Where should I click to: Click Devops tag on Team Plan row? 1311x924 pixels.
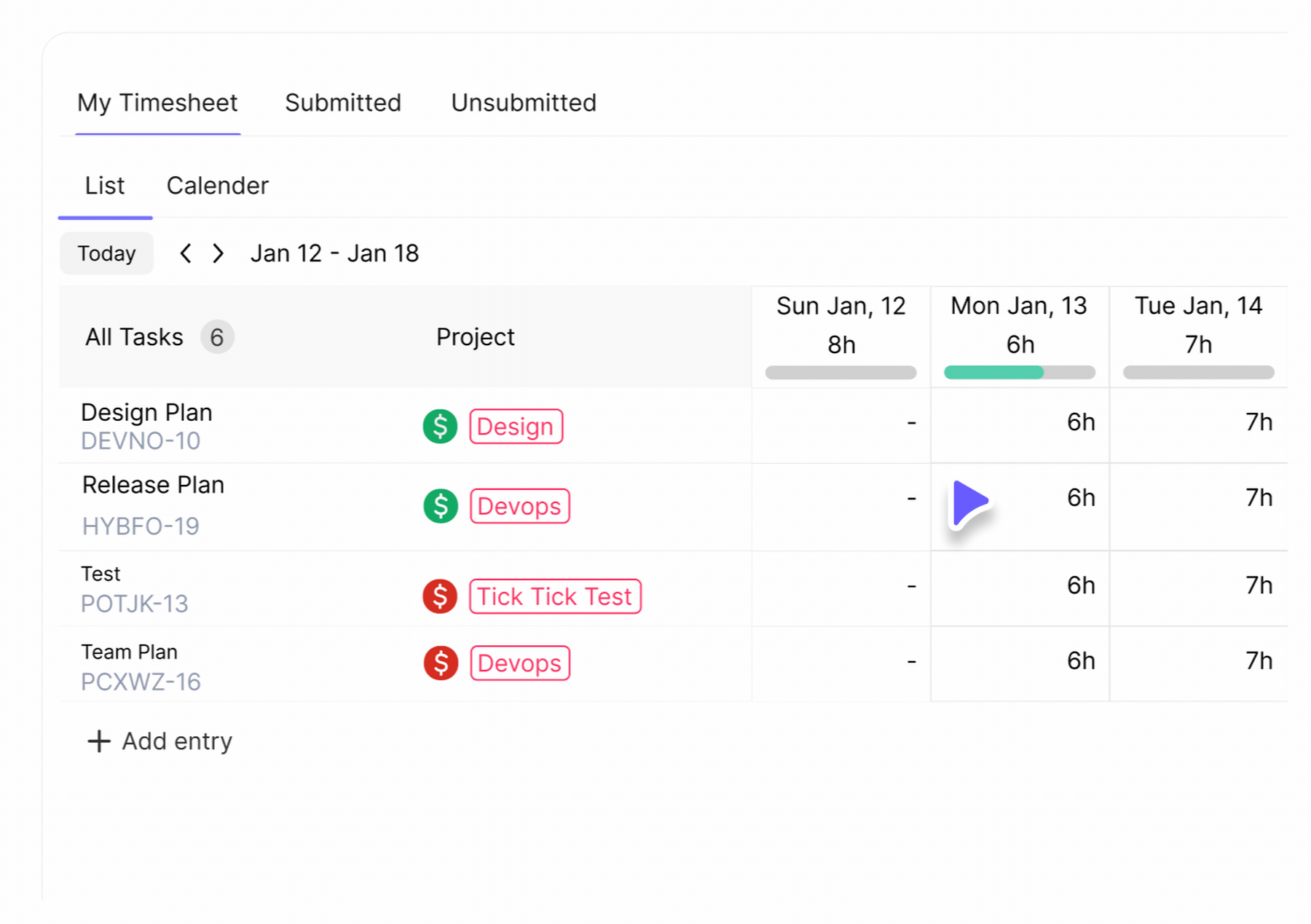coord(519,663)
